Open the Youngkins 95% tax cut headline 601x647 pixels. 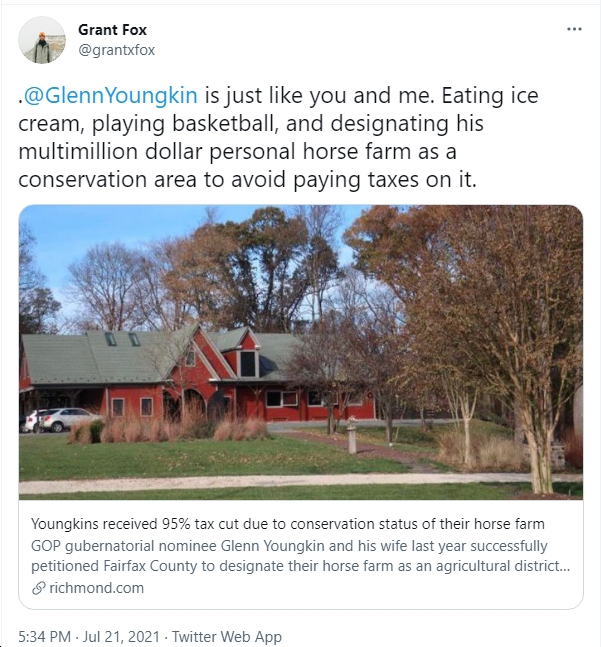(x=288, y=524)
